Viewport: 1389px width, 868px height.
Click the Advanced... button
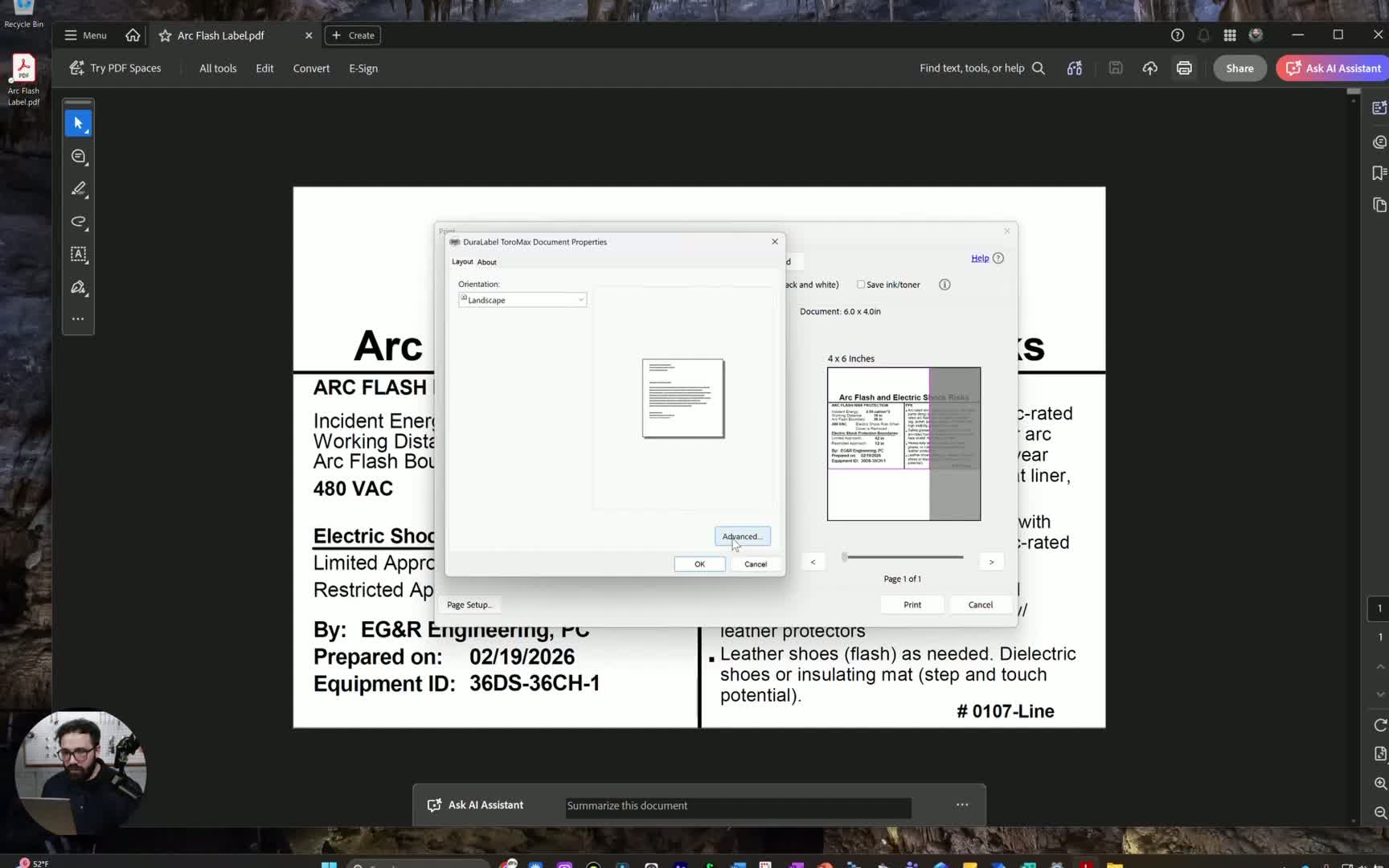click(x=742, y=536)
